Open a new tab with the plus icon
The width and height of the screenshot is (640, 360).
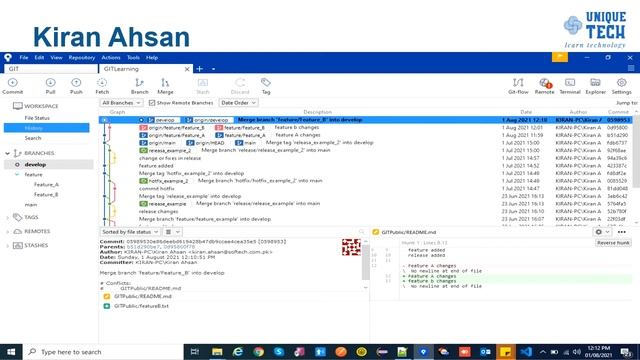coord(200,69)
